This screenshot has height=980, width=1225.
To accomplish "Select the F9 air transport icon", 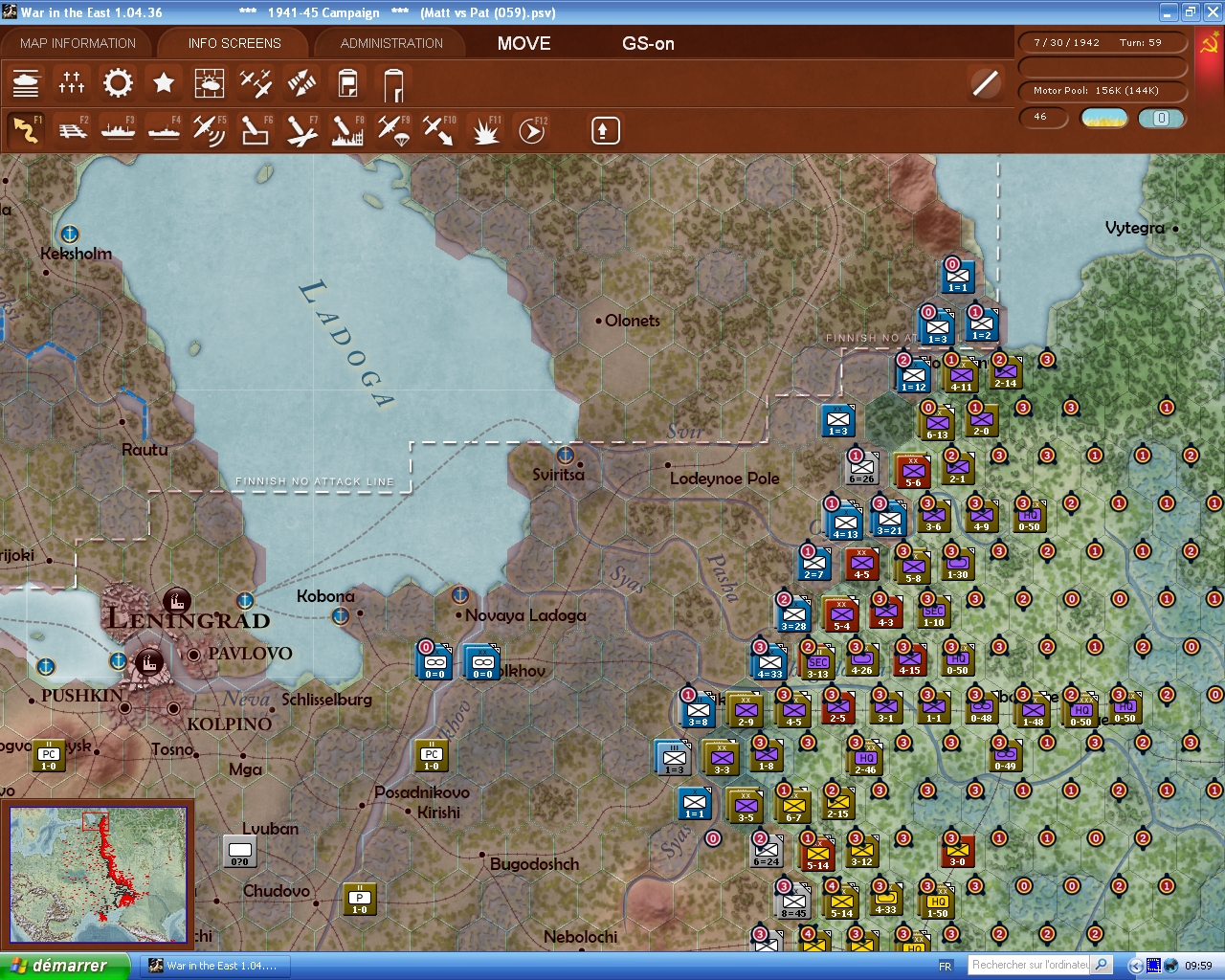I will pos(393,130).
